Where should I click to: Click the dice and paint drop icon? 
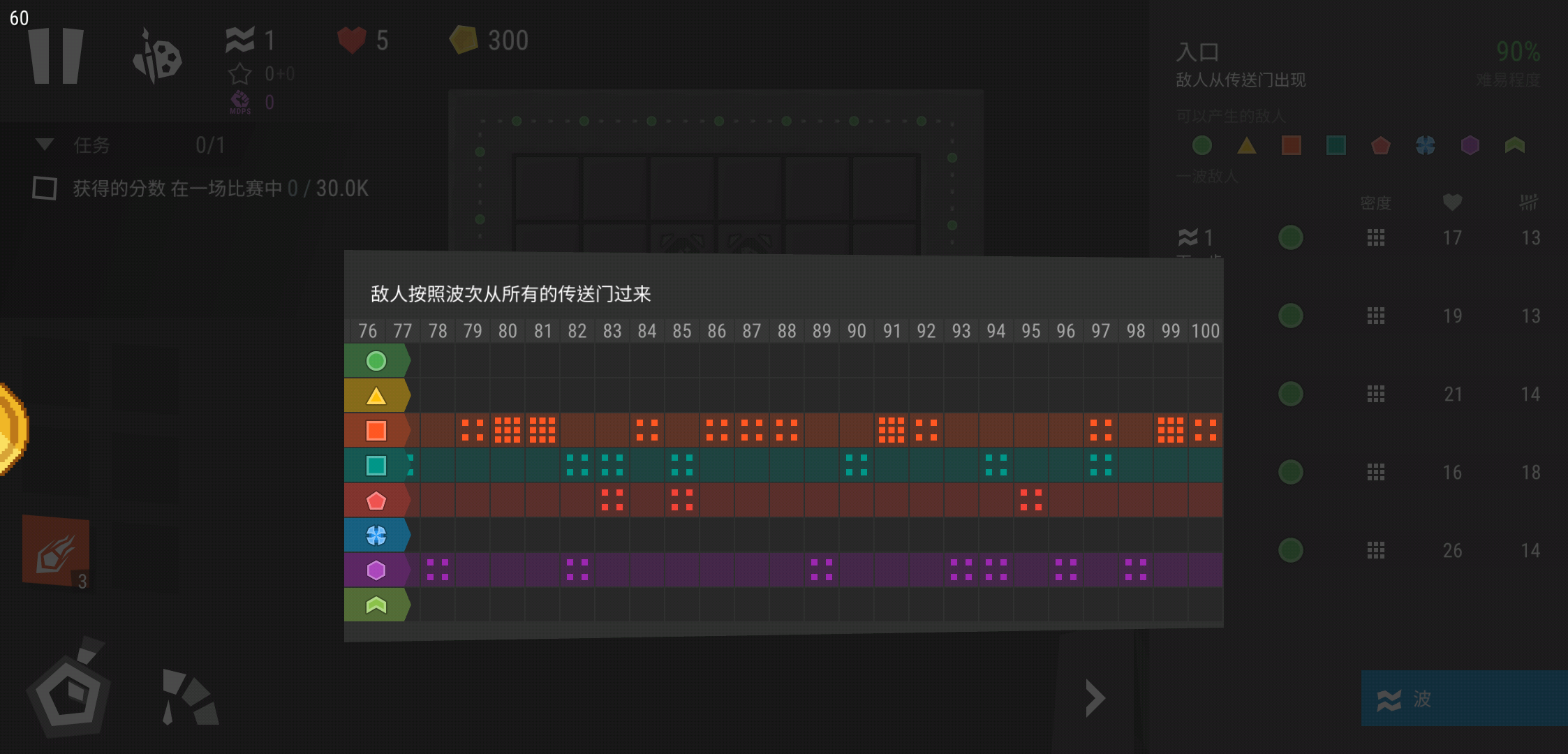(x=157, y=56)
